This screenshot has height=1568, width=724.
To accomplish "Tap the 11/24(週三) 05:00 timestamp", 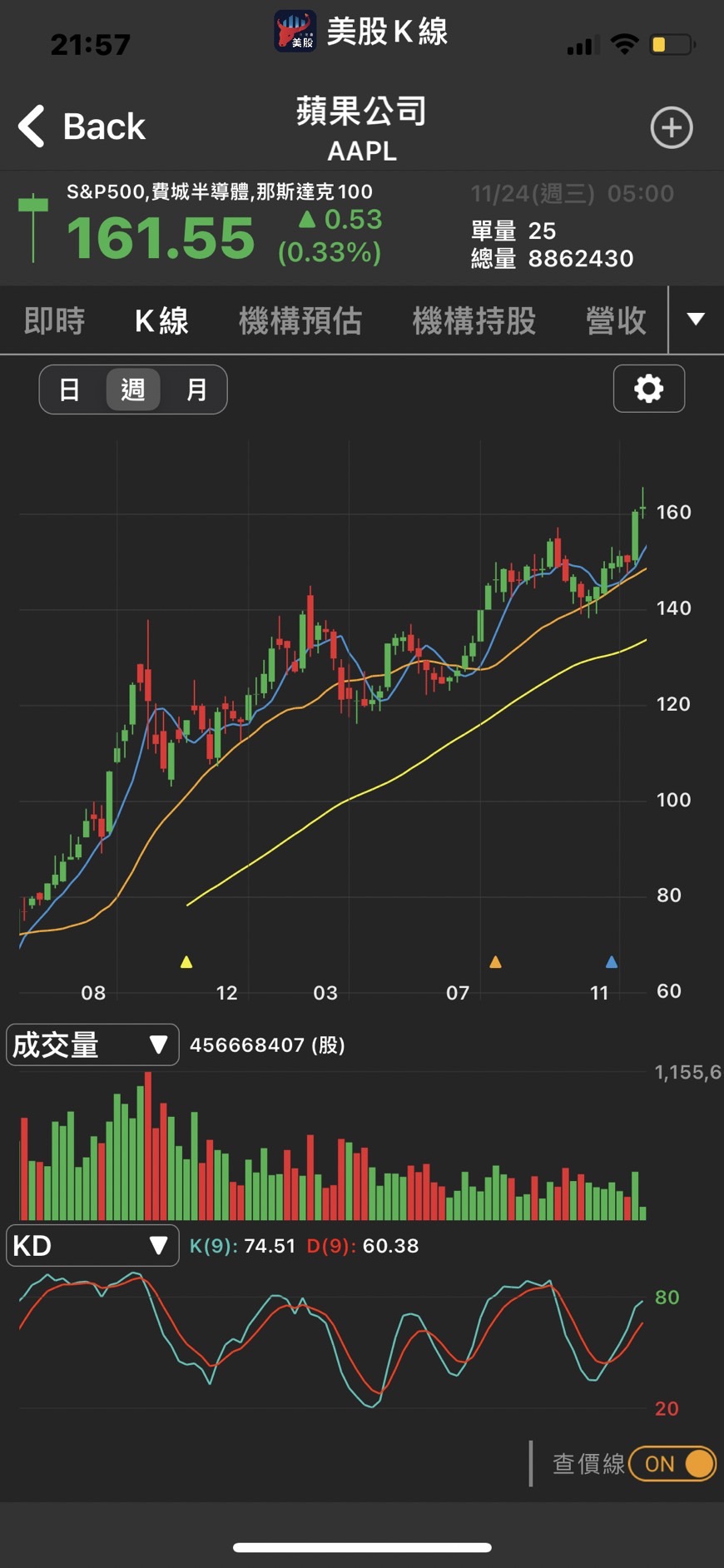I will (x=573, y=194).
